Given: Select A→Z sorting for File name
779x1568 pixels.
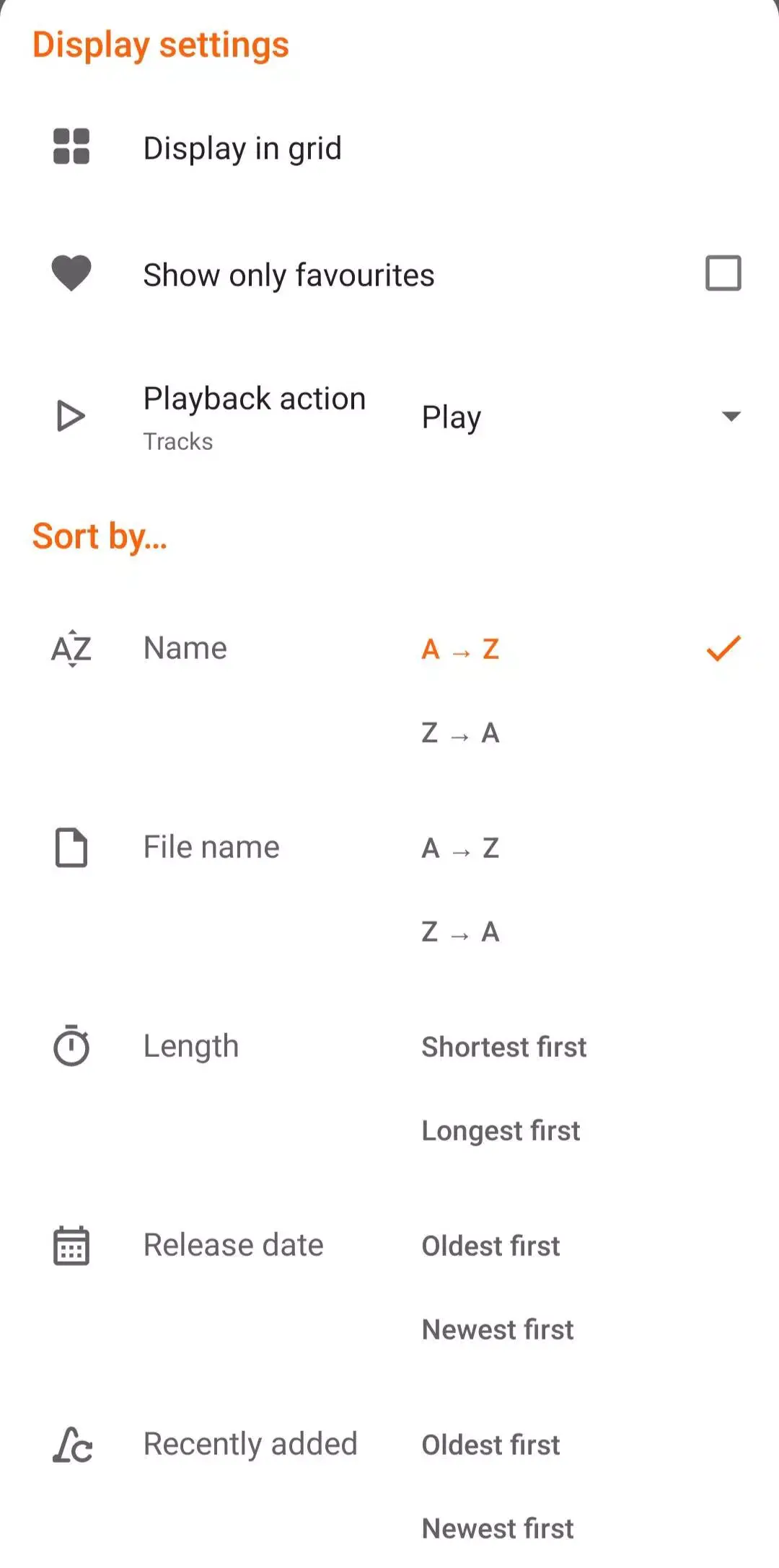Looking at the screenshot, I should pyautogui.click(x=460, y=848).
